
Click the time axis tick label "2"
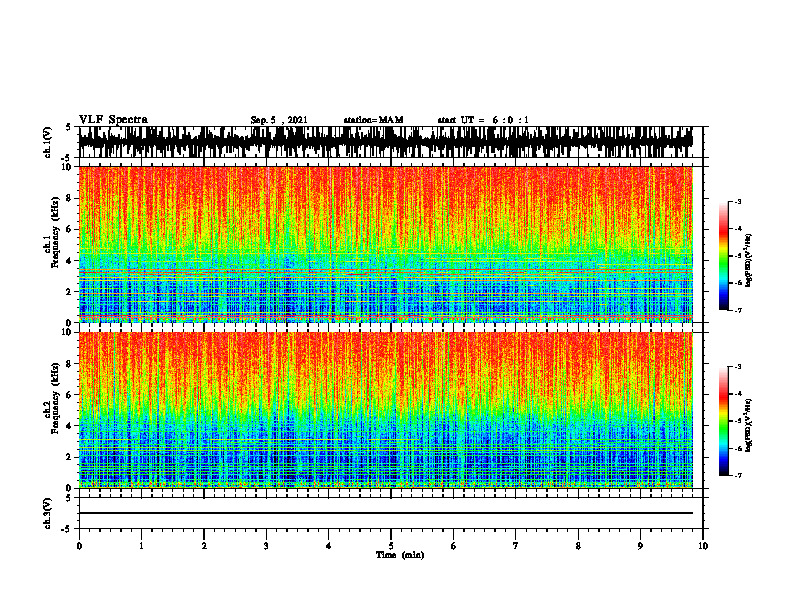[204, 546]
